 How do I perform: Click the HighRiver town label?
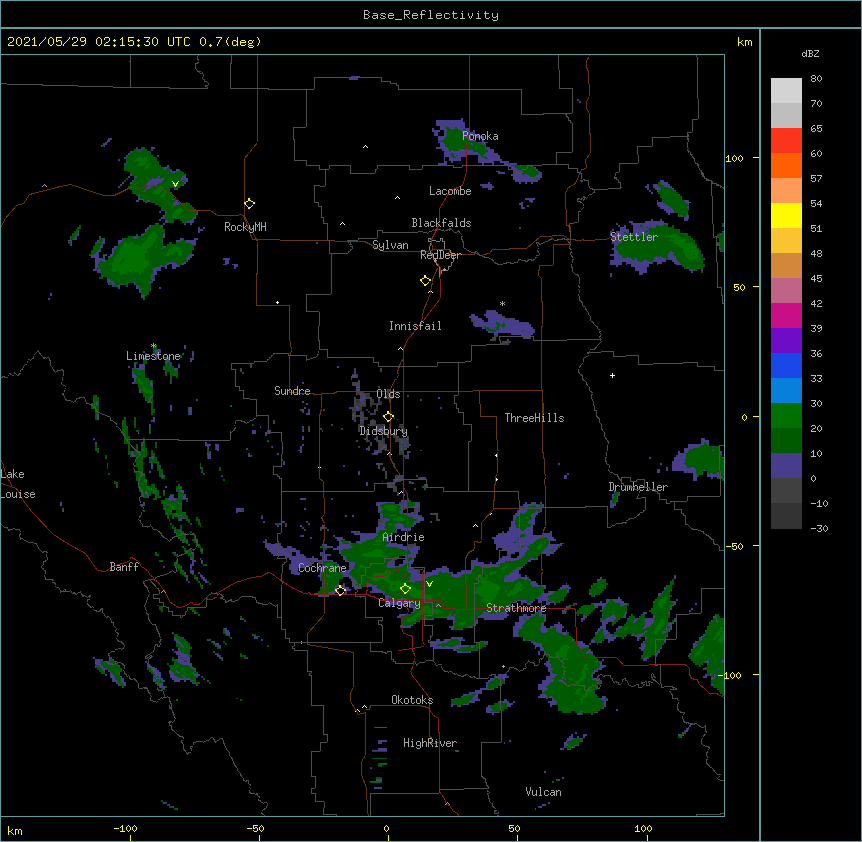(430, 743)
